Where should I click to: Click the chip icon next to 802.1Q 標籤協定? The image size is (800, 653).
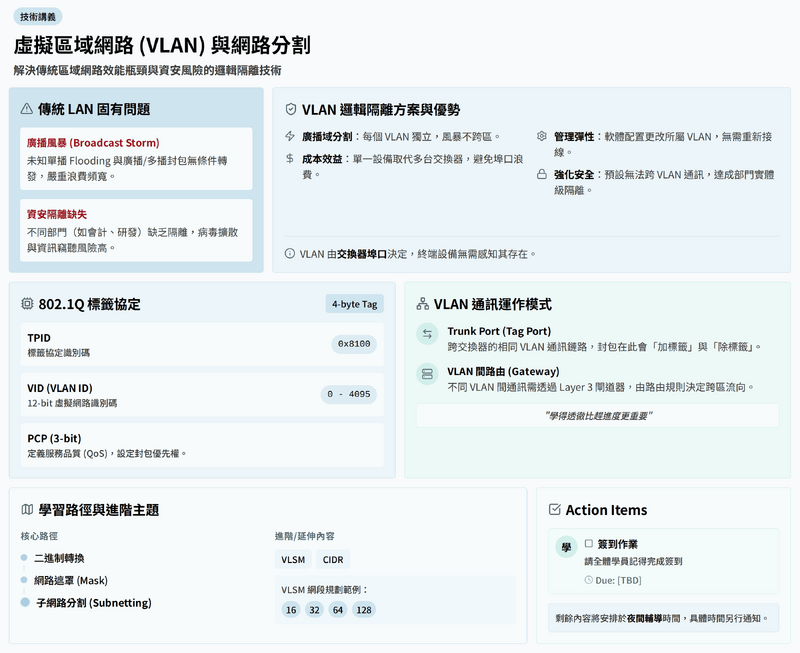tap(27, 304)
